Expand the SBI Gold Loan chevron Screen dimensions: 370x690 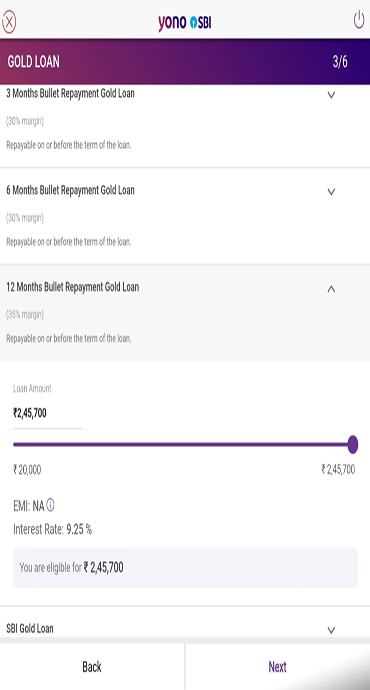[331, 630]
